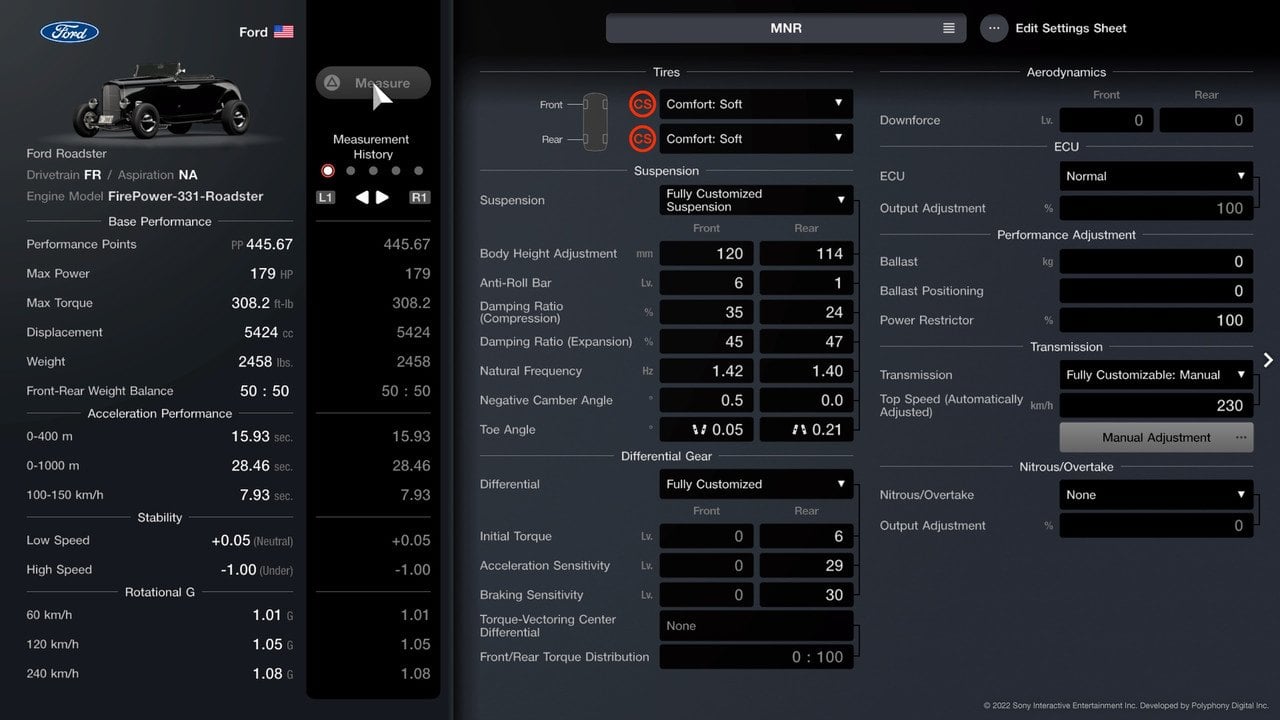Click the US flag icon
Viewport: 1280px width, 720px height.
(x=284, y=32)
